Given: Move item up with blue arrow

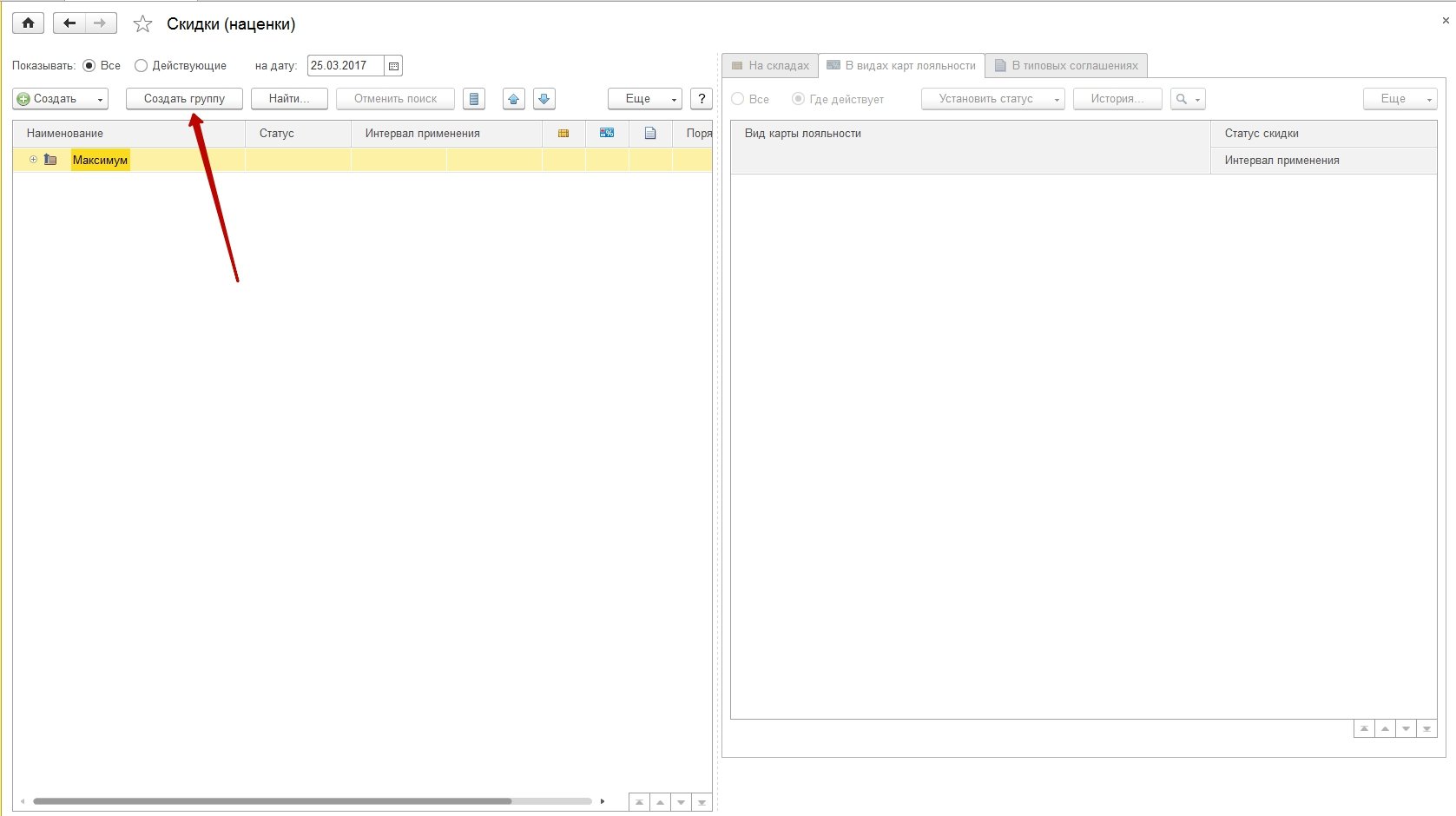Looking at the screenshot, I should [x=514, y=99].
